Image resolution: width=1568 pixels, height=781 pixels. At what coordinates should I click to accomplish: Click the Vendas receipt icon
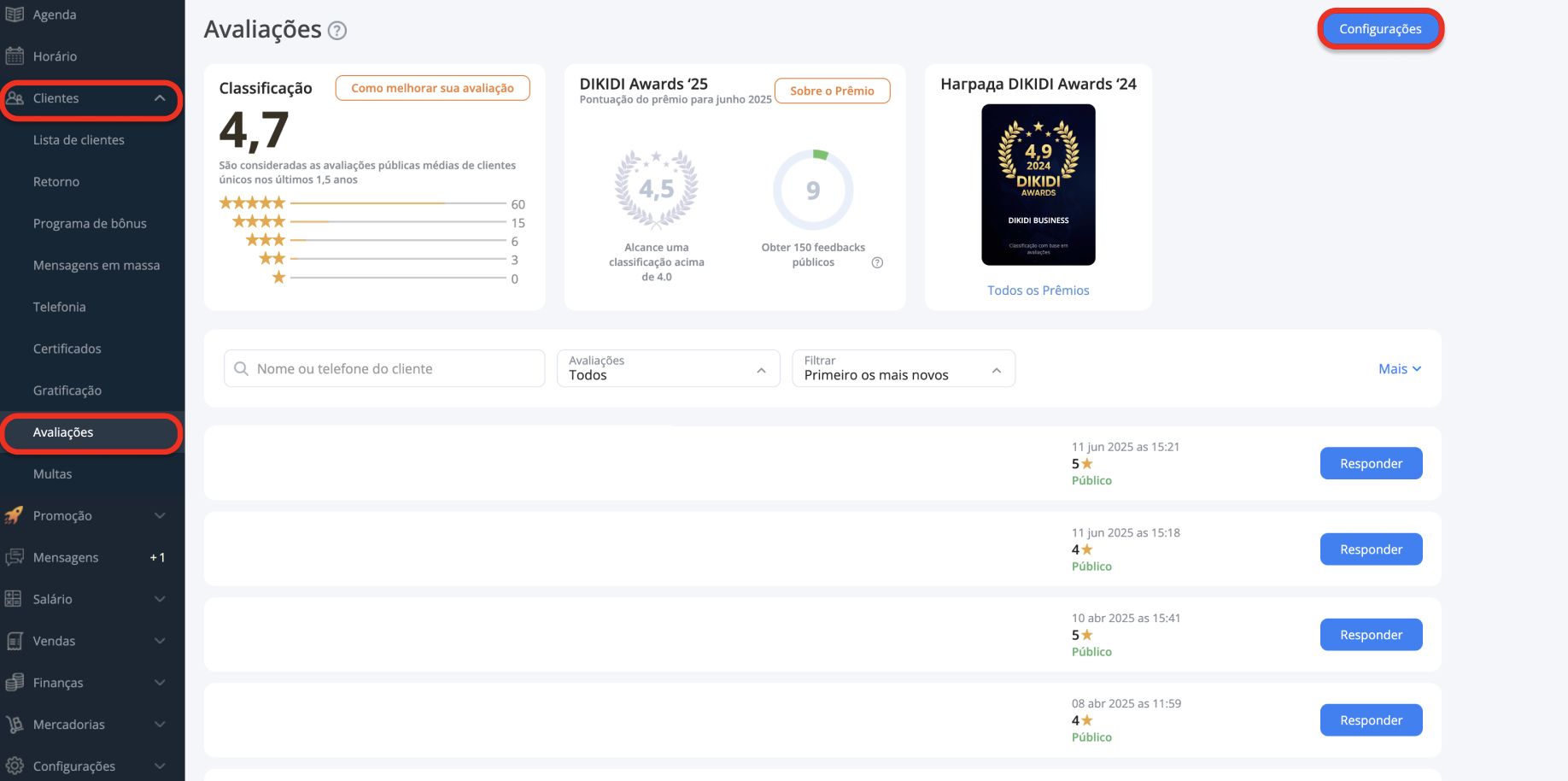pos(15,641)
